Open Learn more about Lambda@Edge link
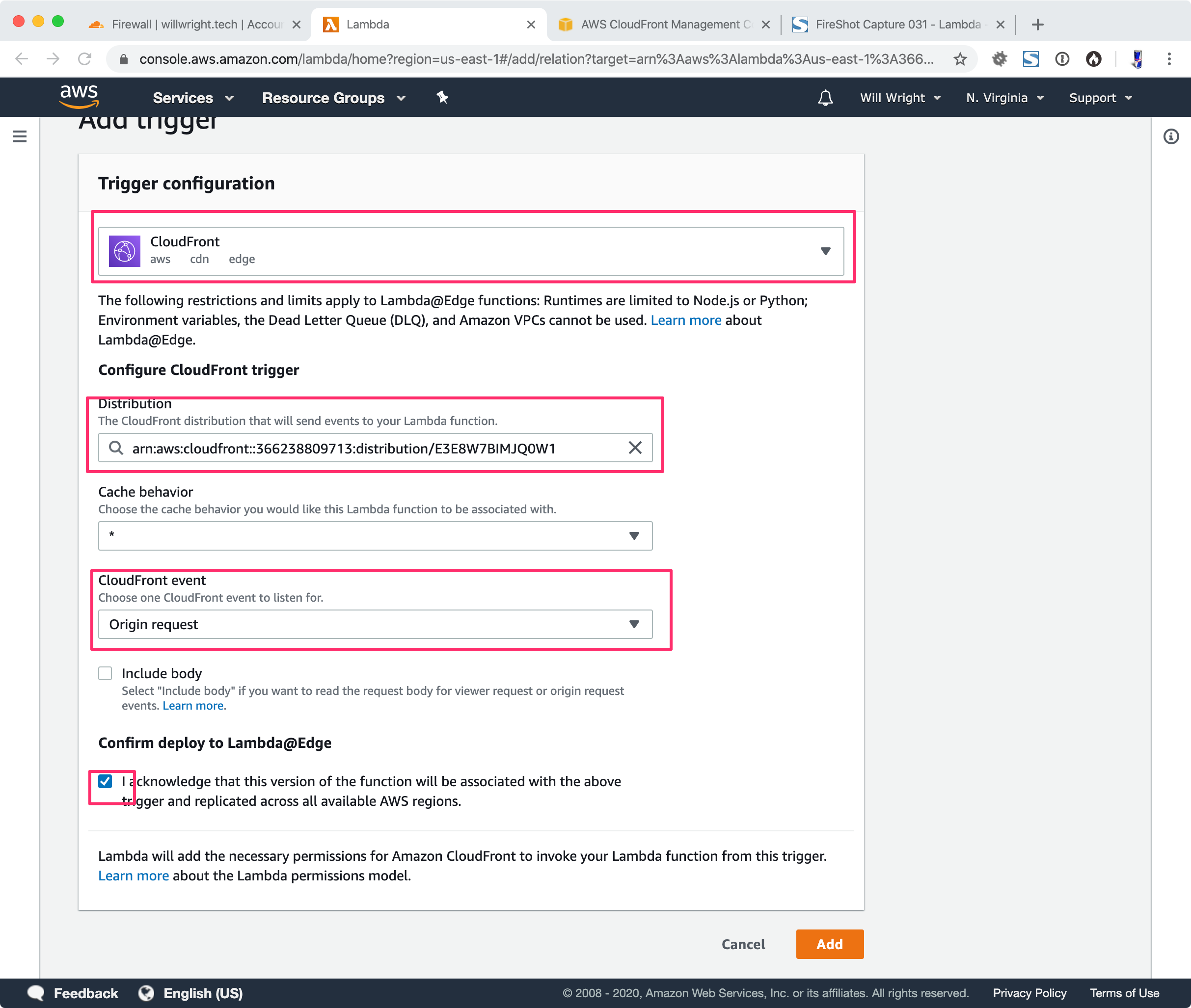This screenshot has width=1191, height=1008. (x=686, y=320)
